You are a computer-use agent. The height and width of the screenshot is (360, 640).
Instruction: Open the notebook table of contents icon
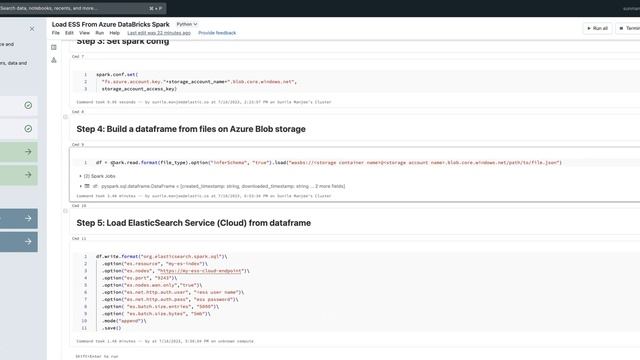tap(53, 47)
